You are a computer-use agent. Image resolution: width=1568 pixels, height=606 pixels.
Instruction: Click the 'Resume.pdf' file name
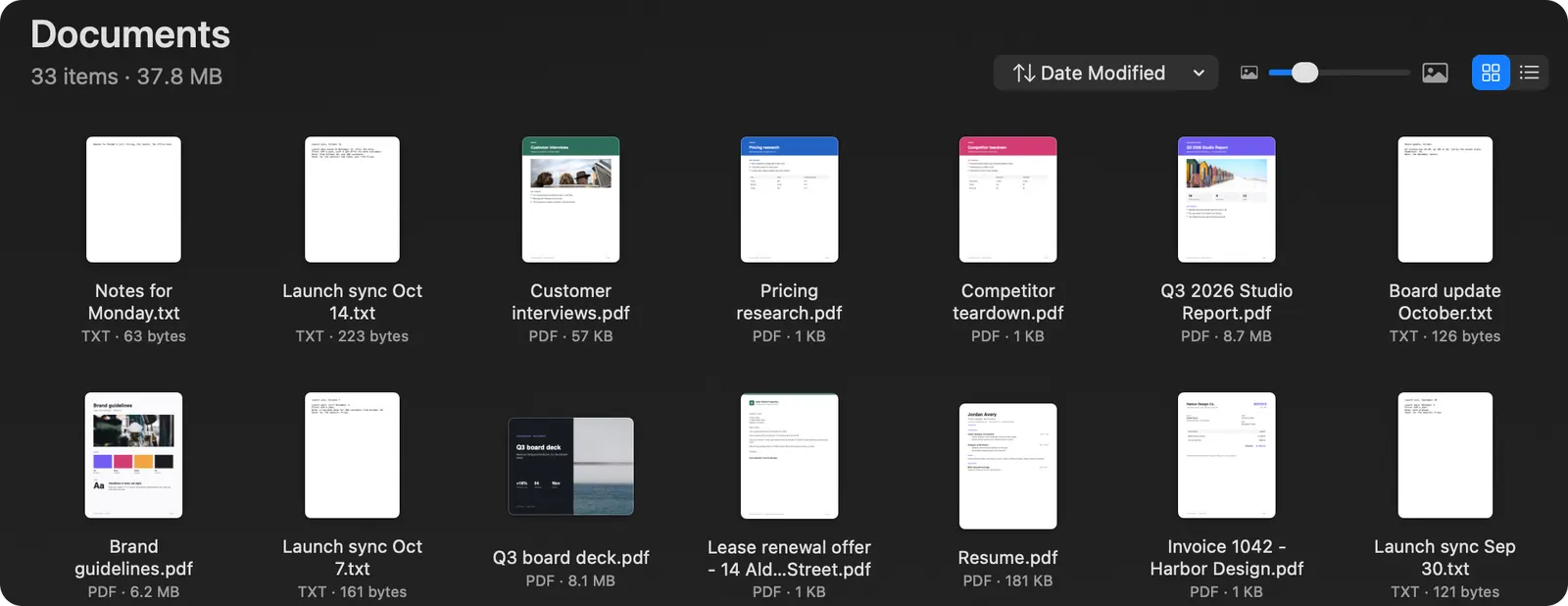pos(1007,558)
